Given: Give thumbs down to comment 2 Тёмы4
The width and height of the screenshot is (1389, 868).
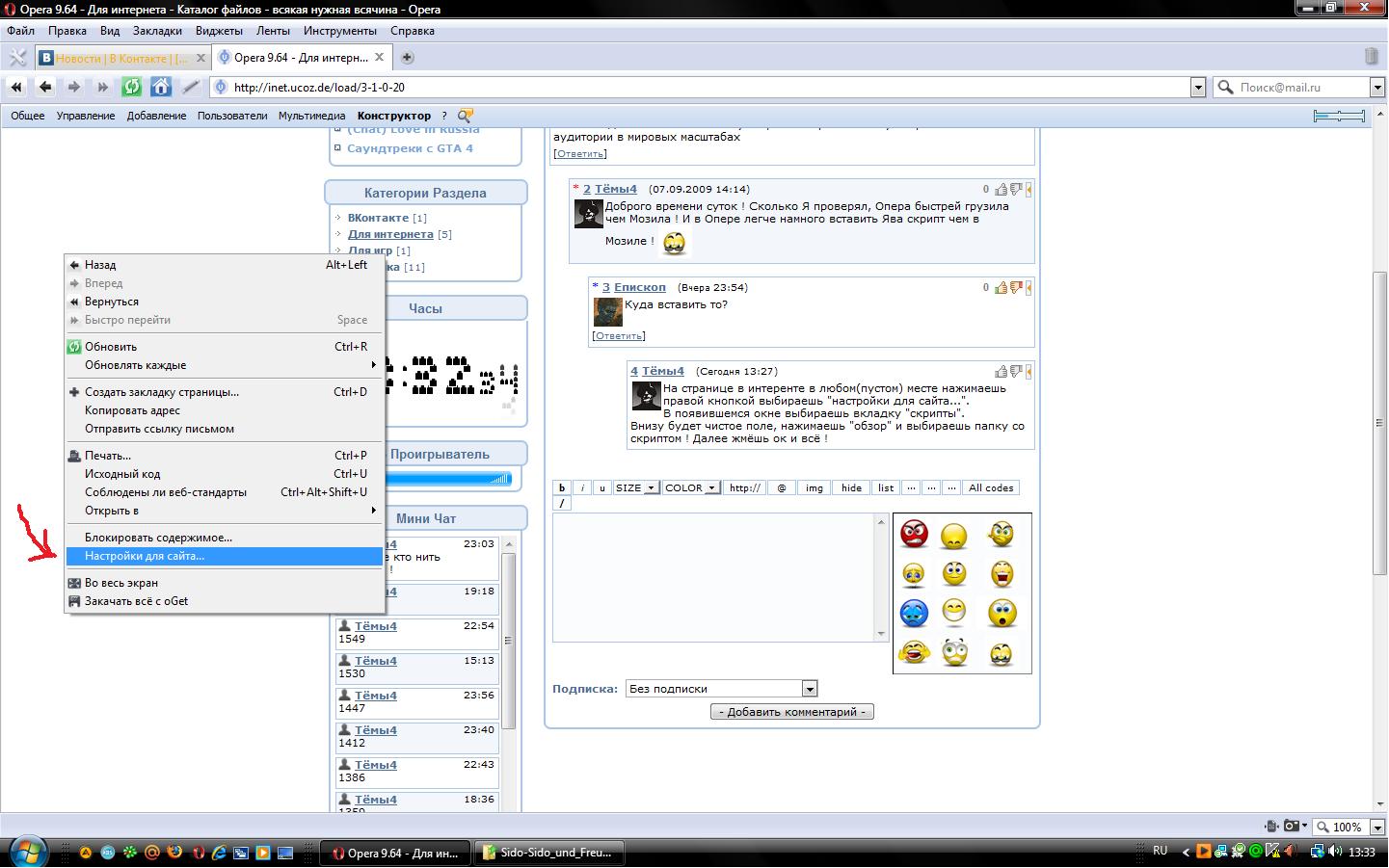Looking at the screenshot, I should point(1016,190).
